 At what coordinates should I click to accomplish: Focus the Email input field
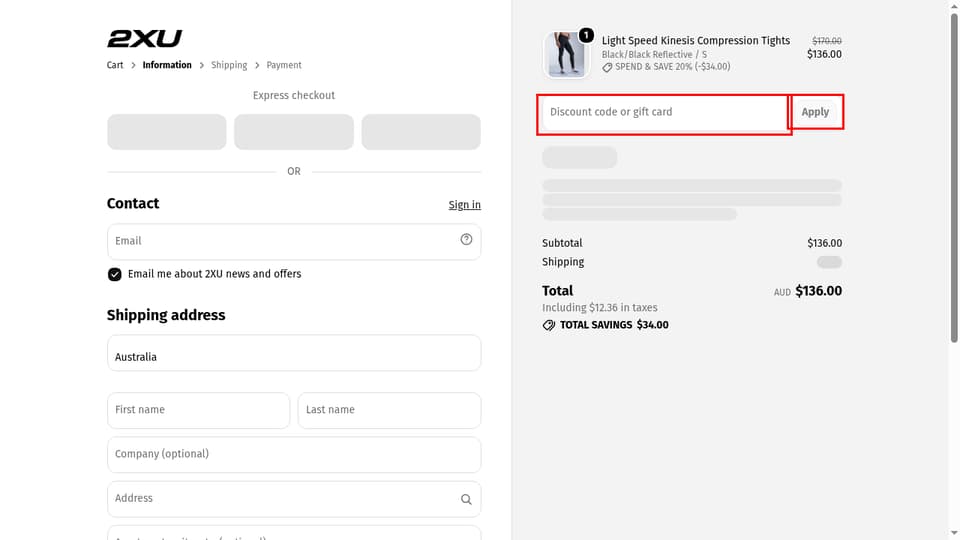click(294, 241)
